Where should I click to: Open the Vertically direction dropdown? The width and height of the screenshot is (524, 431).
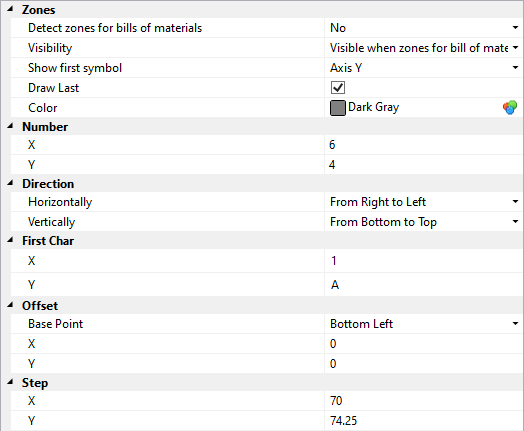click(x=515, y=222)
